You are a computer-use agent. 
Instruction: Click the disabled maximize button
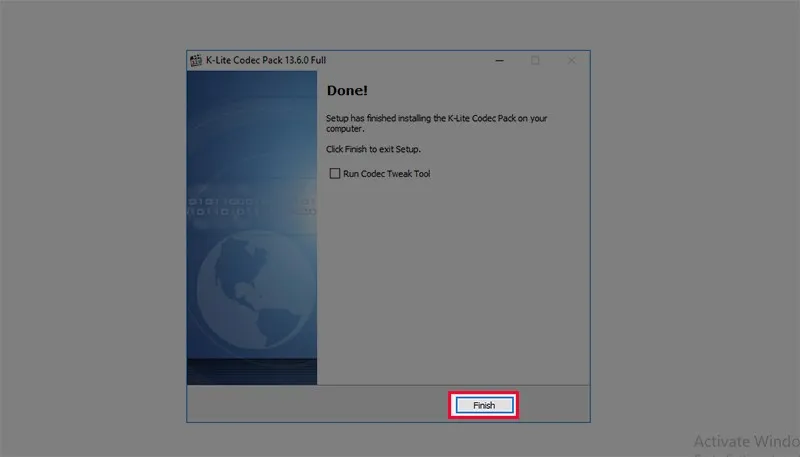[x=535, y=61]
